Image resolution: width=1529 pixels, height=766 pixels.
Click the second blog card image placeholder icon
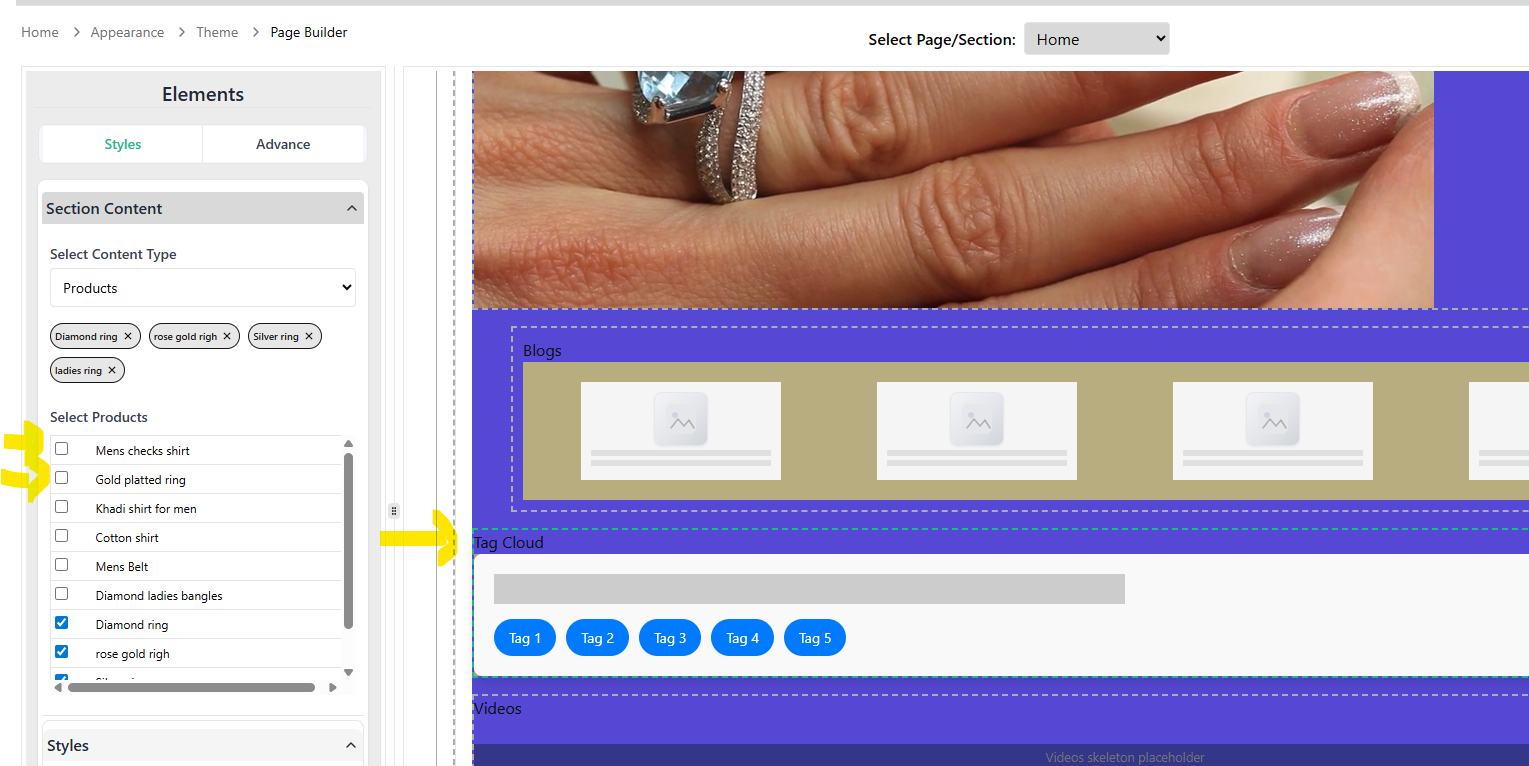pos(977,418)
